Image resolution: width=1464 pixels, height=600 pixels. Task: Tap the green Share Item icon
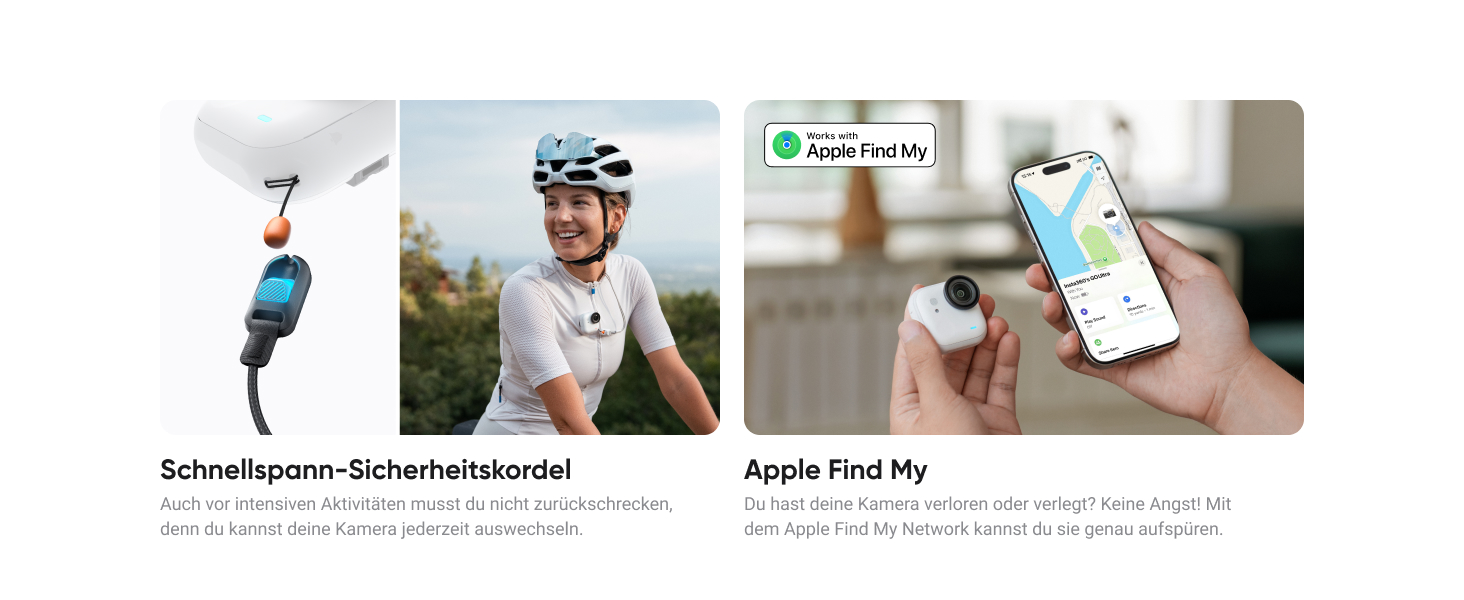tap(1097, 342)
